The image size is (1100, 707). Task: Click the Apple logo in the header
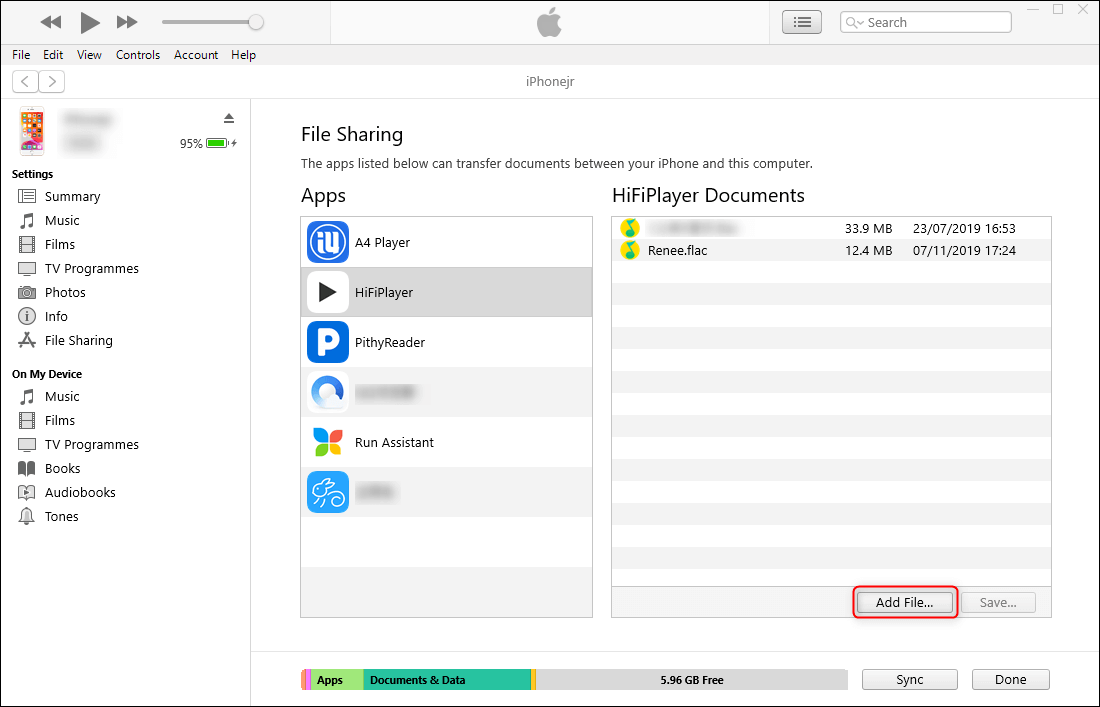click(x=549, y=22)
